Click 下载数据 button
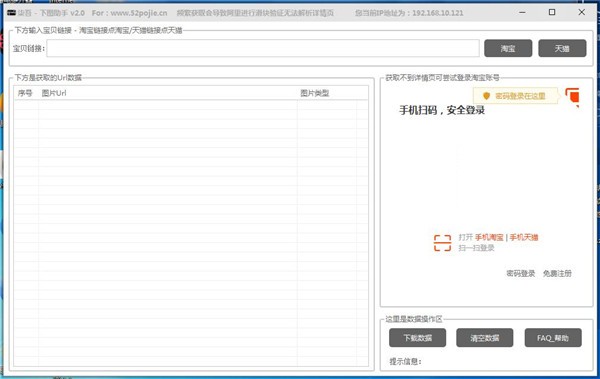600x379 pixels. pos(417,338)
